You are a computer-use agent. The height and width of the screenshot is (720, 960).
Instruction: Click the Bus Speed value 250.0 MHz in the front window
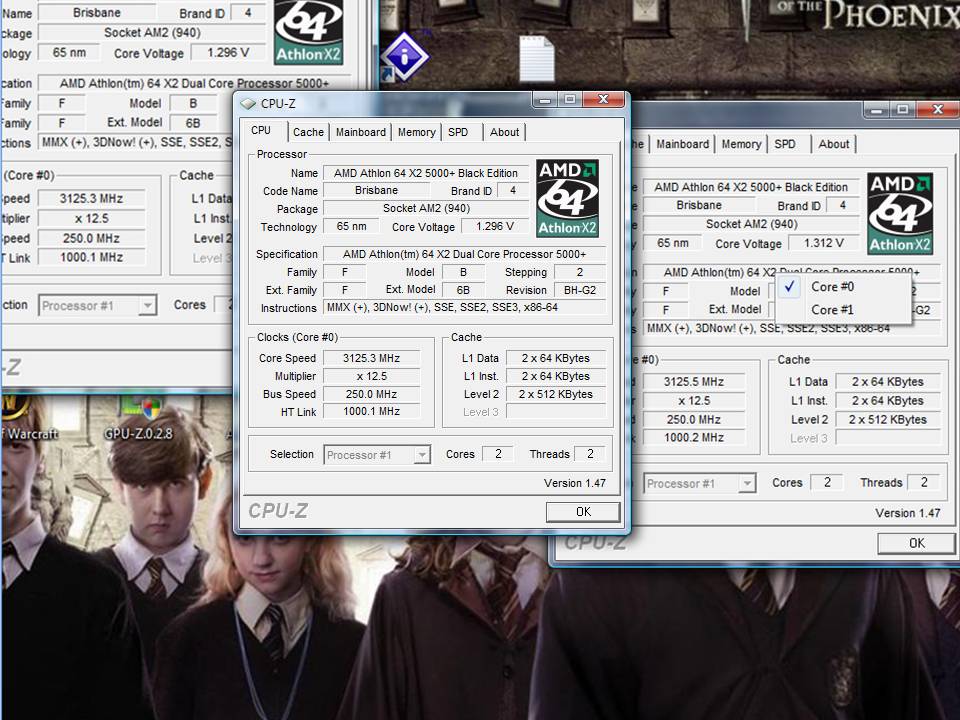pos(372,394)
